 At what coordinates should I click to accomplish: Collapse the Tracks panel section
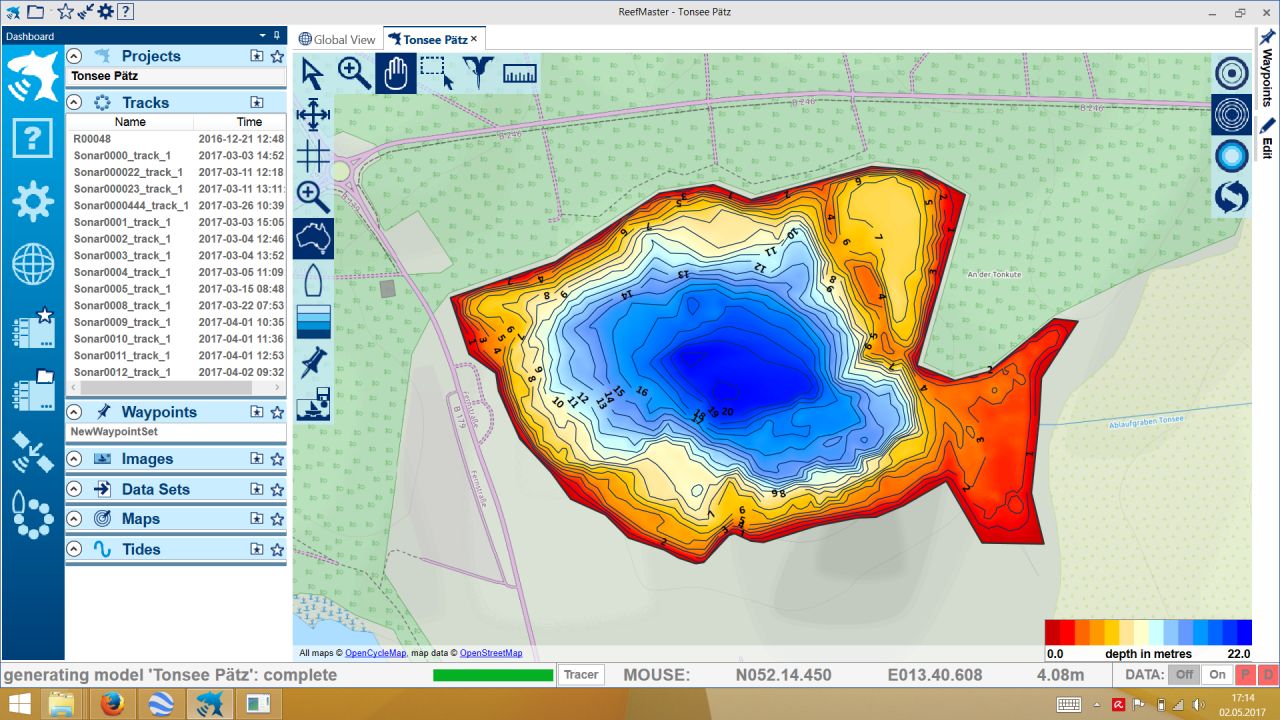74,102
